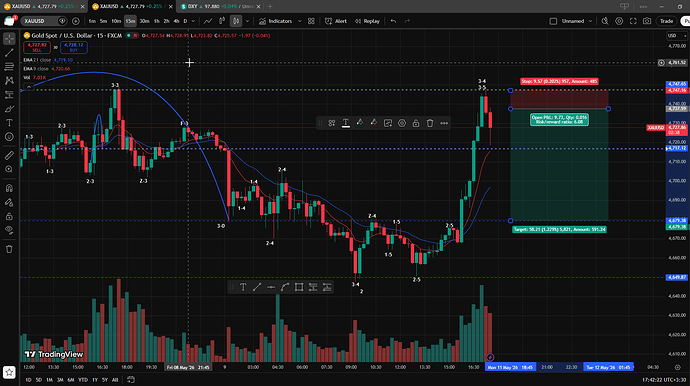
Task: Change text color in floating toolbar
Action: pos(346,123)
